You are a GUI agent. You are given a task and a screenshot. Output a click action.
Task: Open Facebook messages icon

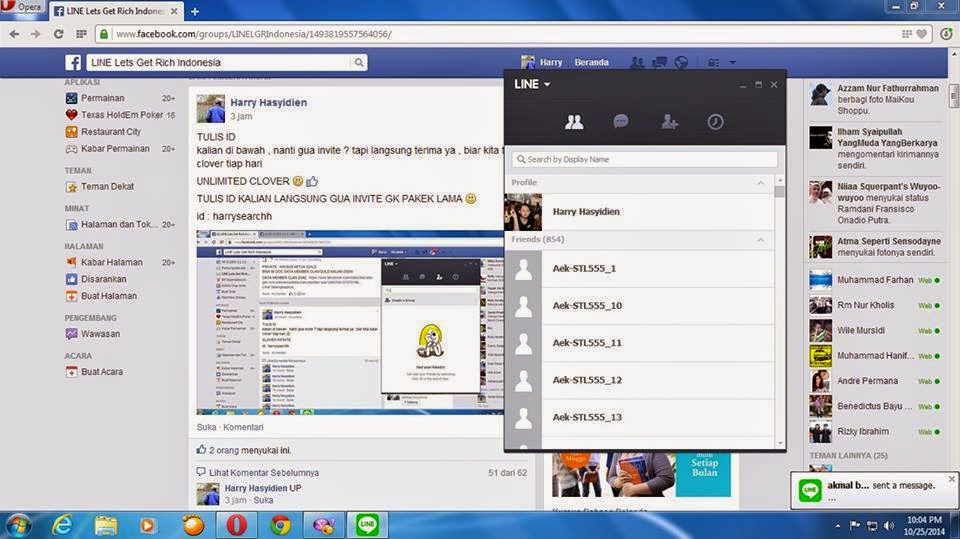tap(659, 62)
